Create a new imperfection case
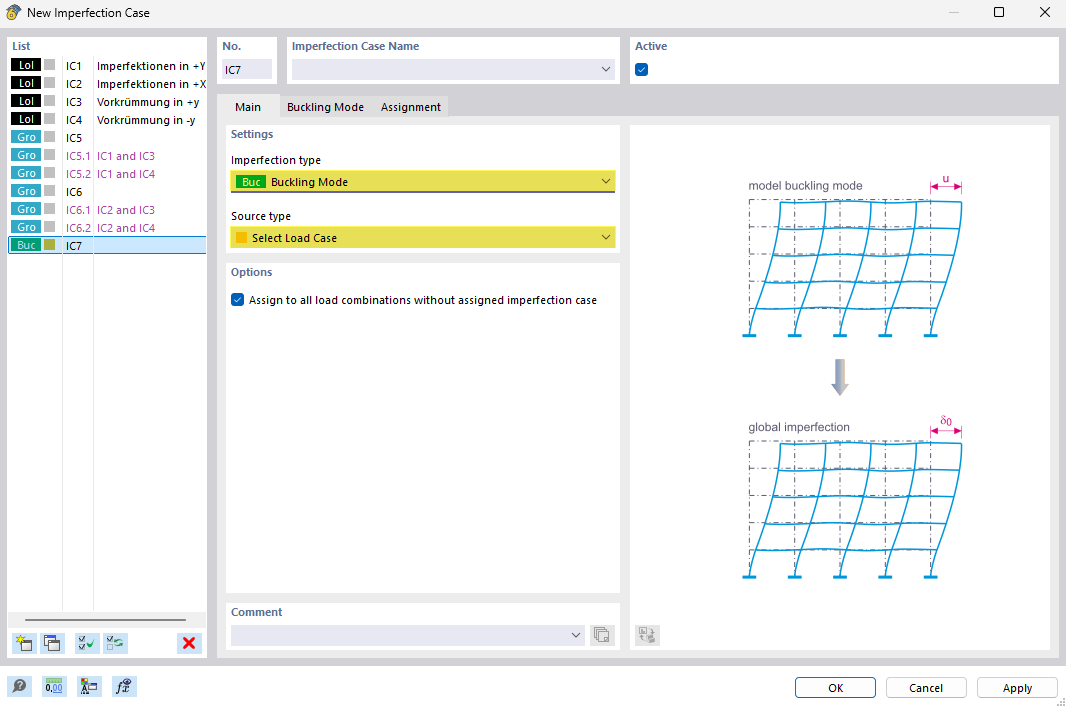 point(23,643)
